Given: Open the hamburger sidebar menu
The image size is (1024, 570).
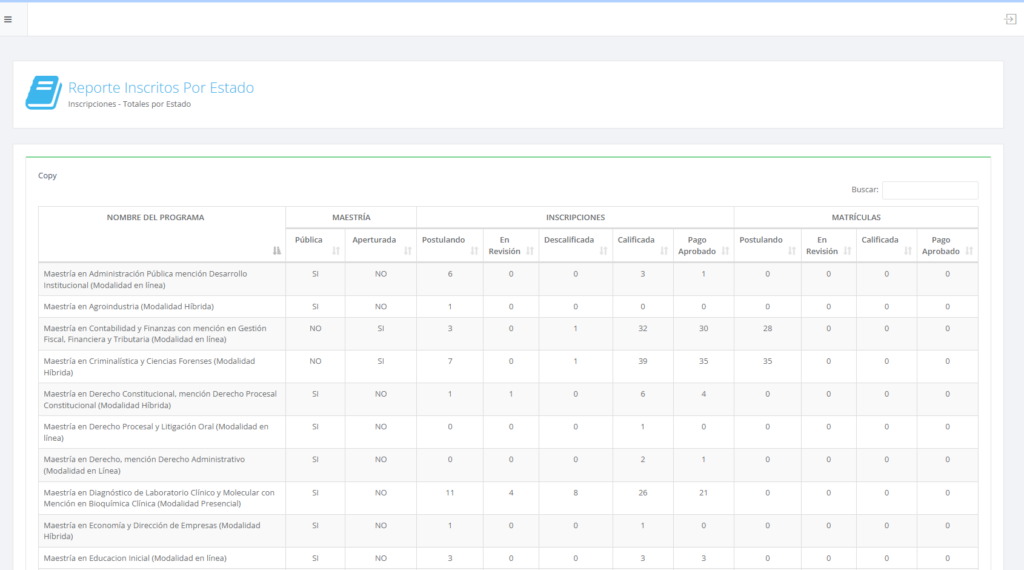Looking at the screenshot, I should point(8,19).
